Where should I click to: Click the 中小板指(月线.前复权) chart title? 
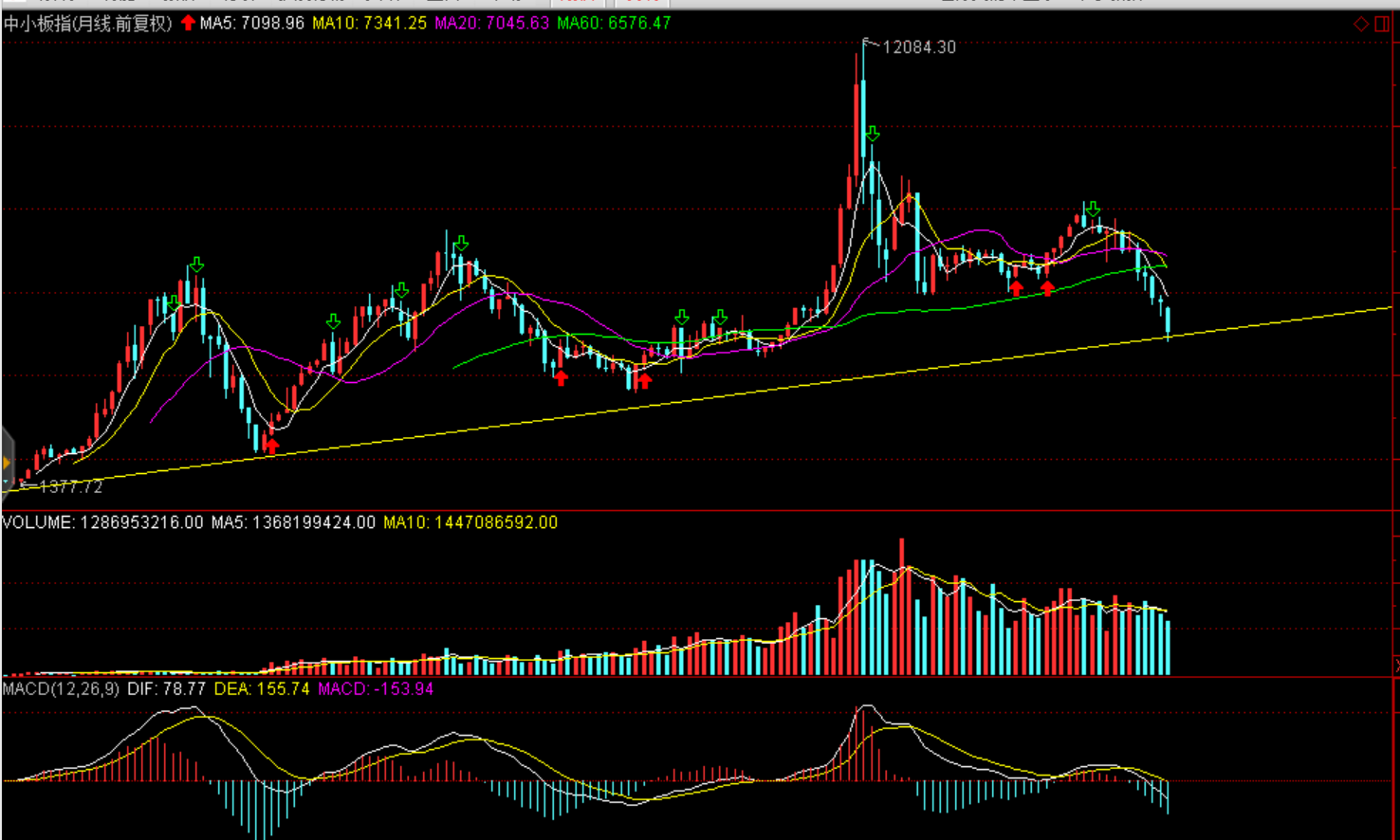(88, 23)
